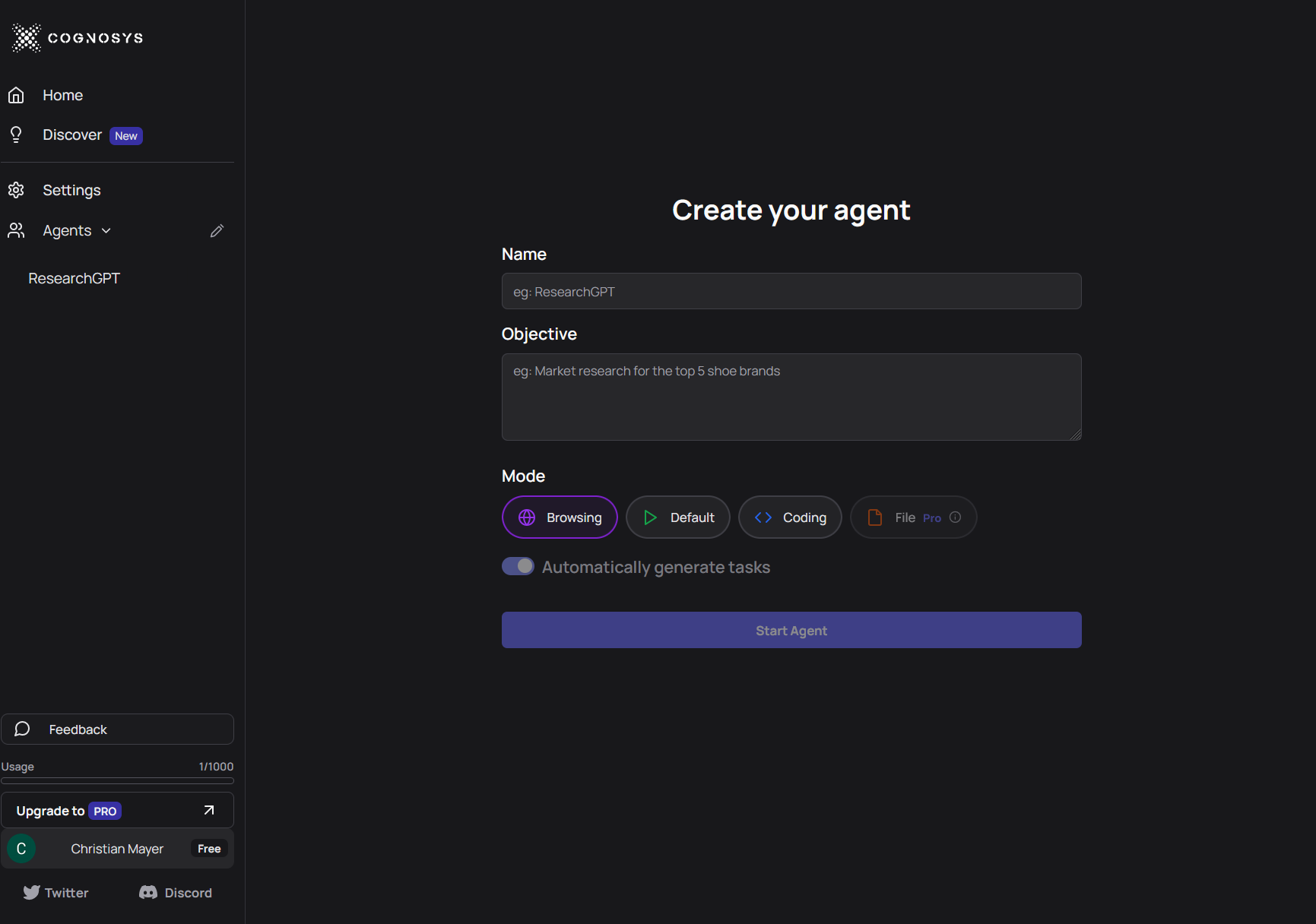Focus the agent Name input field
Screen dimensions: 1316x924
tap(791, 292)
